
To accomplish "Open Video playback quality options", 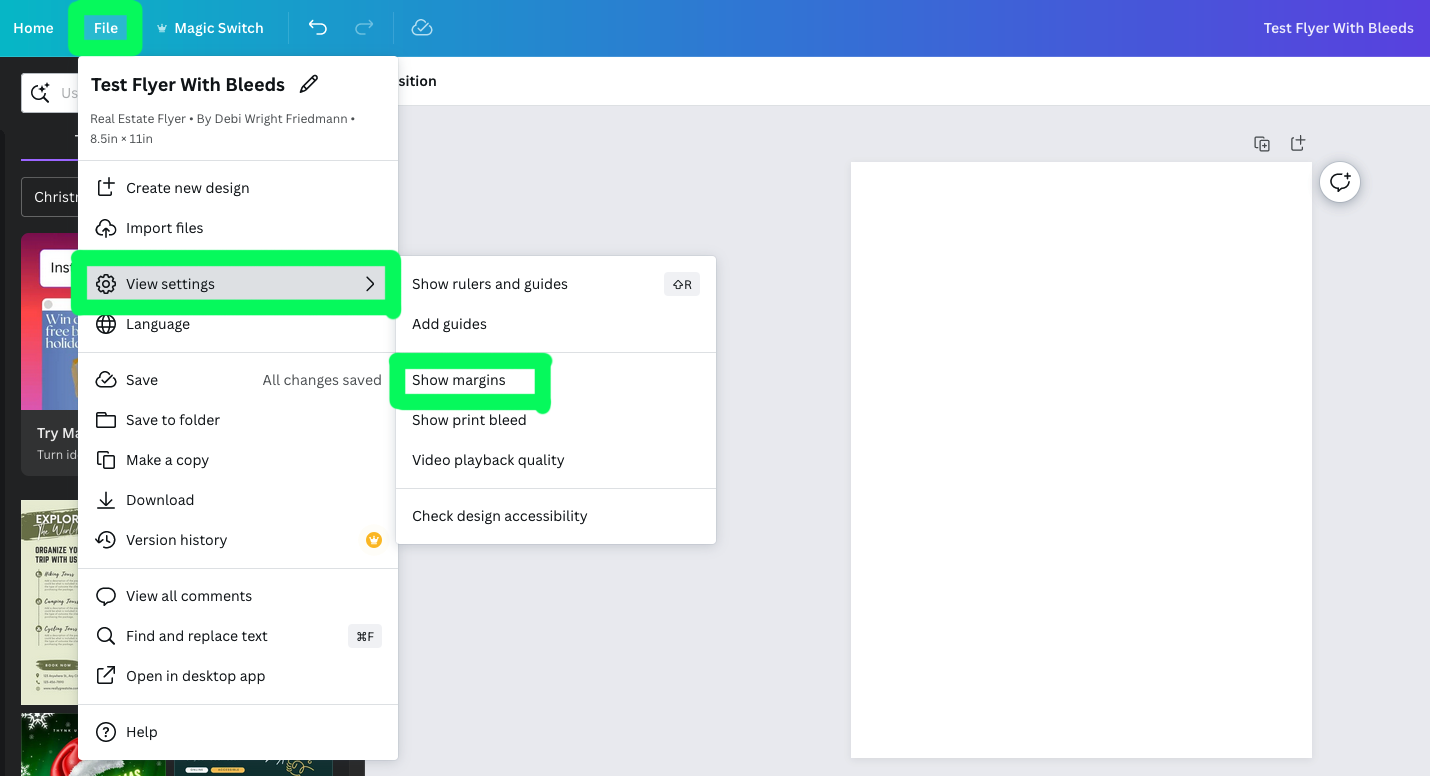I will click(488, 460).
